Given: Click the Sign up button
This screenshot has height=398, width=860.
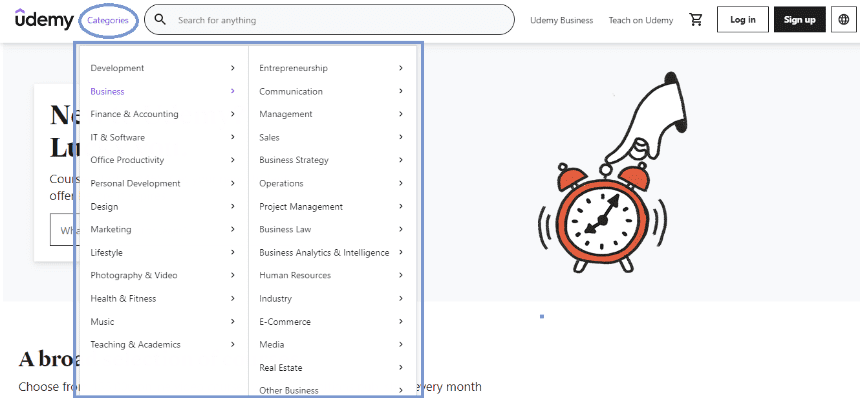Looking at the screenshot, I should click(x=800, y=20).
